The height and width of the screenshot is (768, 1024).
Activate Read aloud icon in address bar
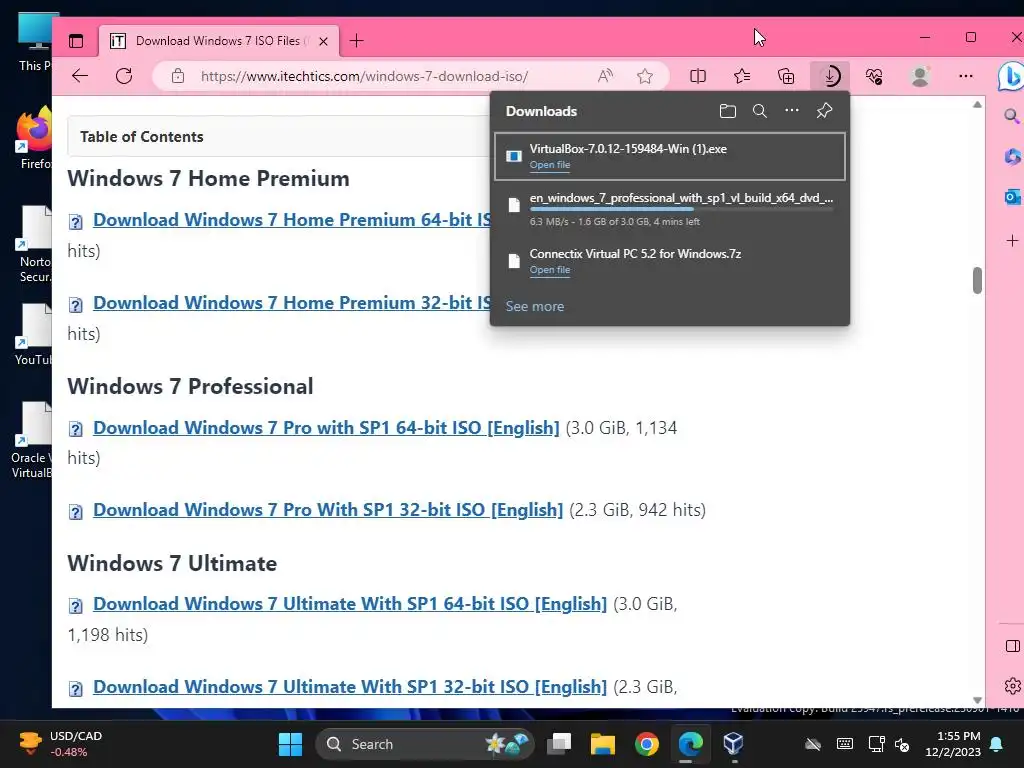point(605,76)
